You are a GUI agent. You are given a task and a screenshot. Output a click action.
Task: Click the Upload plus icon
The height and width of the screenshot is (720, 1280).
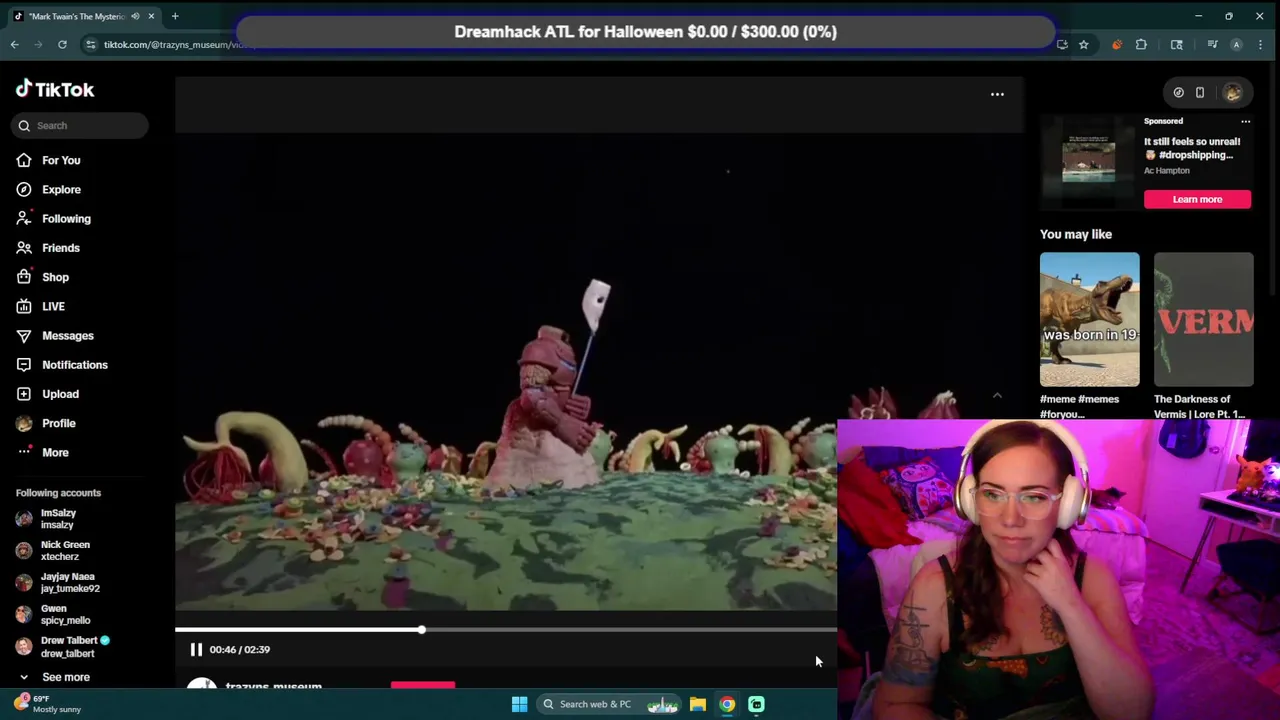[24, 394]
